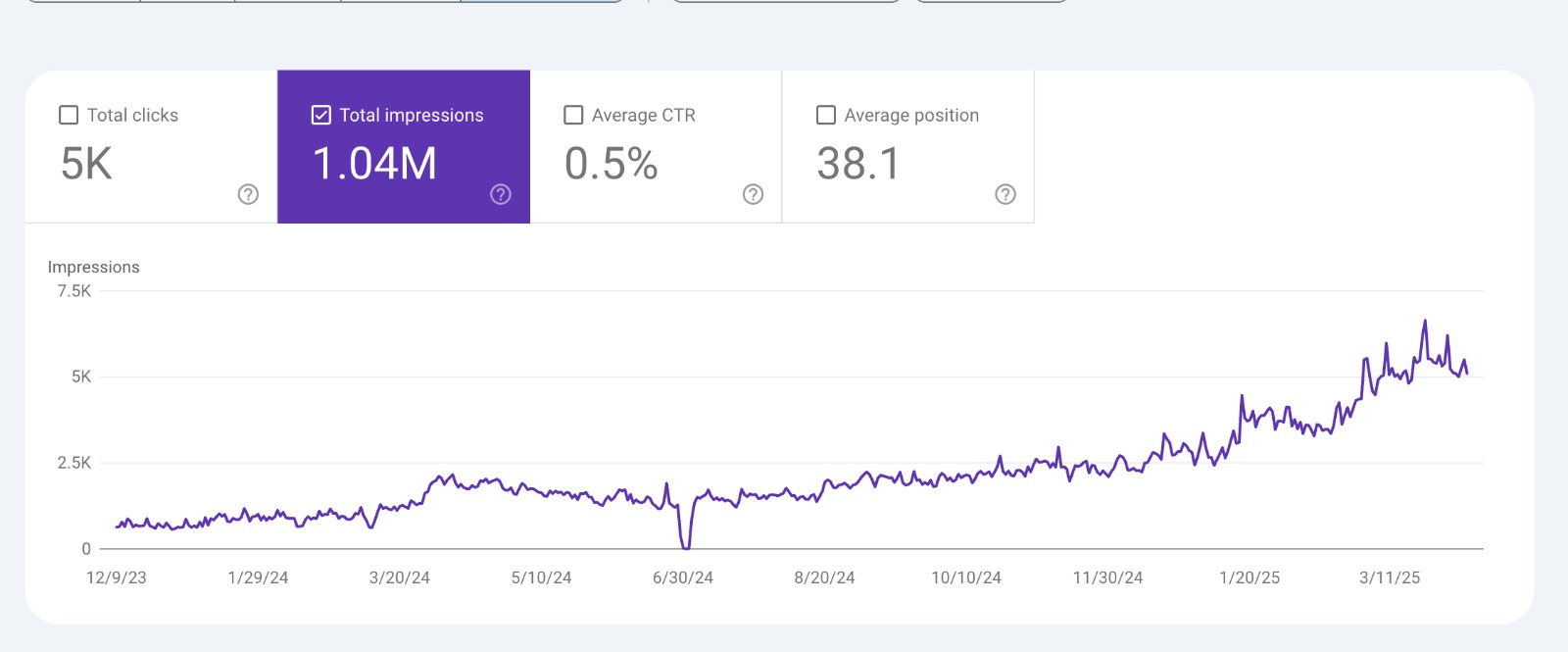
Task: Click the 12/9/23 date label
Action: point(117,577)
